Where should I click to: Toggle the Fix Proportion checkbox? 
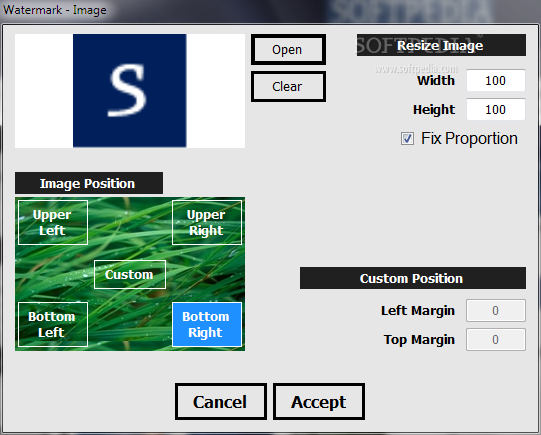point(407,139)
